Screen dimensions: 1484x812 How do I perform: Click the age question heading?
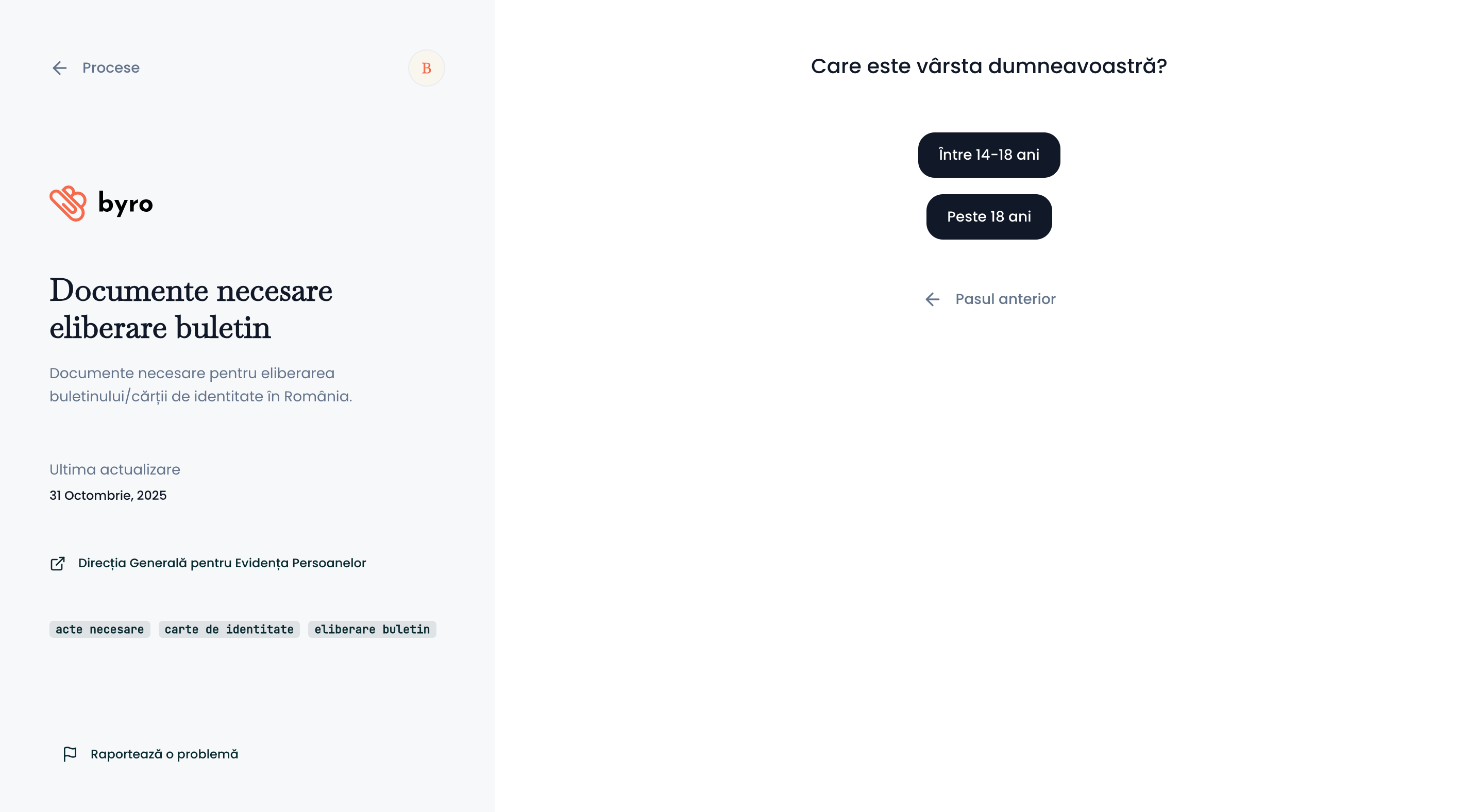[x=989, y=66]
